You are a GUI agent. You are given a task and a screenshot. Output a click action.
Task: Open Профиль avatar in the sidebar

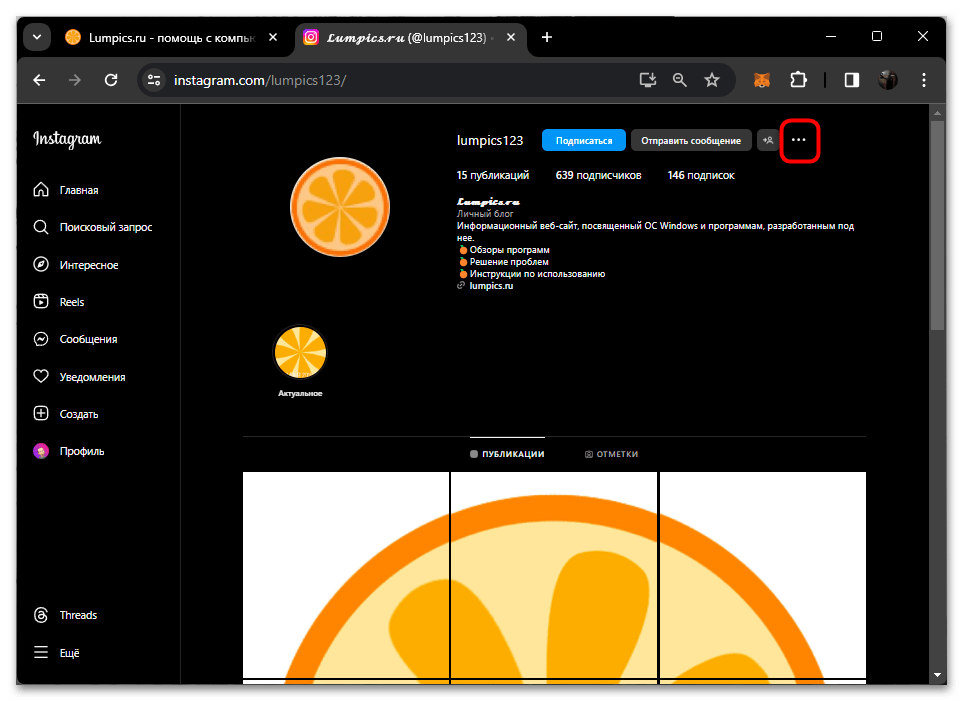(41, 452)
